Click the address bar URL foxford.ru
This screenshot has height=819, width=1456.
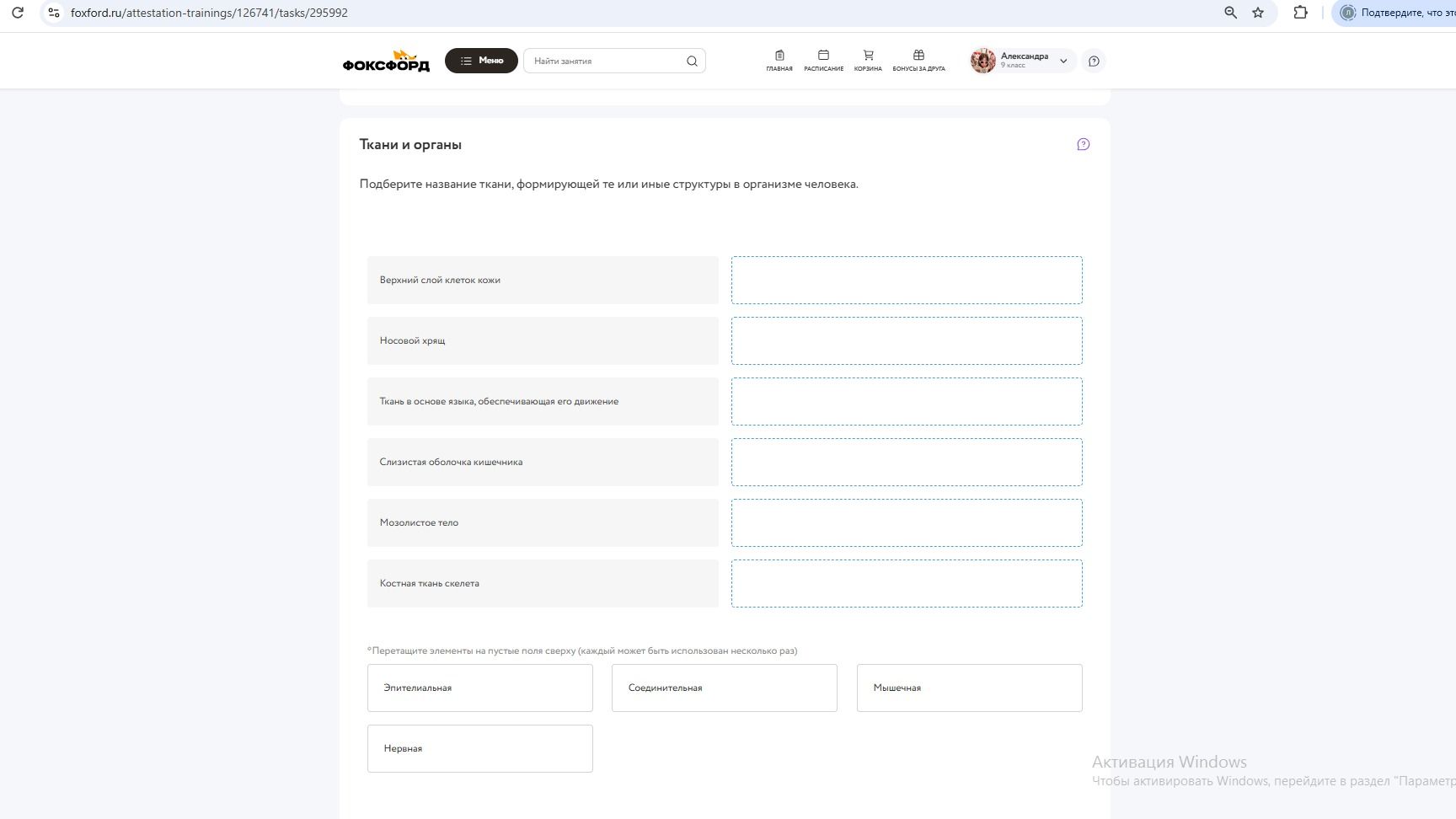click(x=209, y=13)
